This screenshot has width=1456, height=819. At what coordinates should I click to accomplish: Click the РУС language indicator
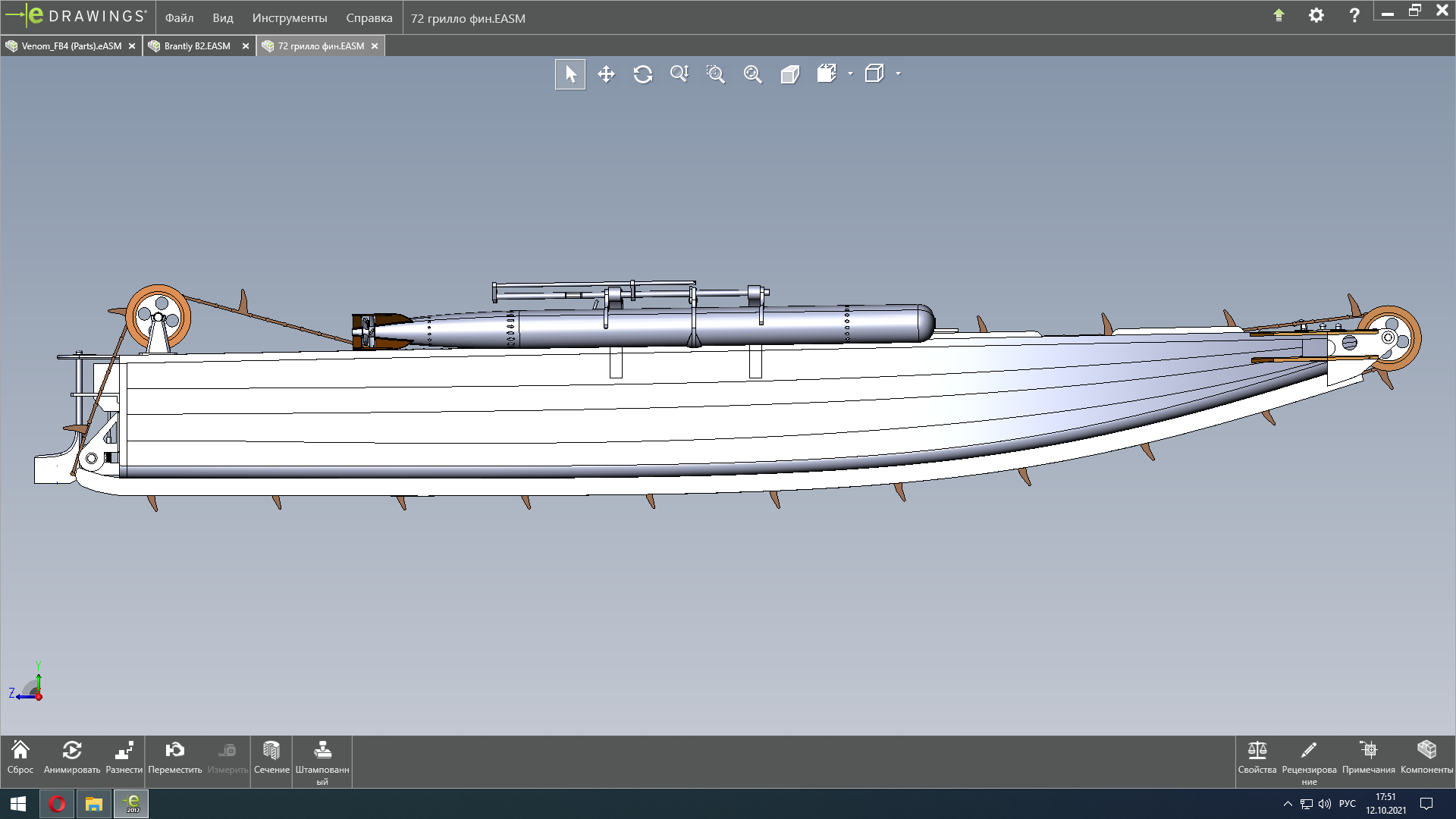coord(1348,804)
